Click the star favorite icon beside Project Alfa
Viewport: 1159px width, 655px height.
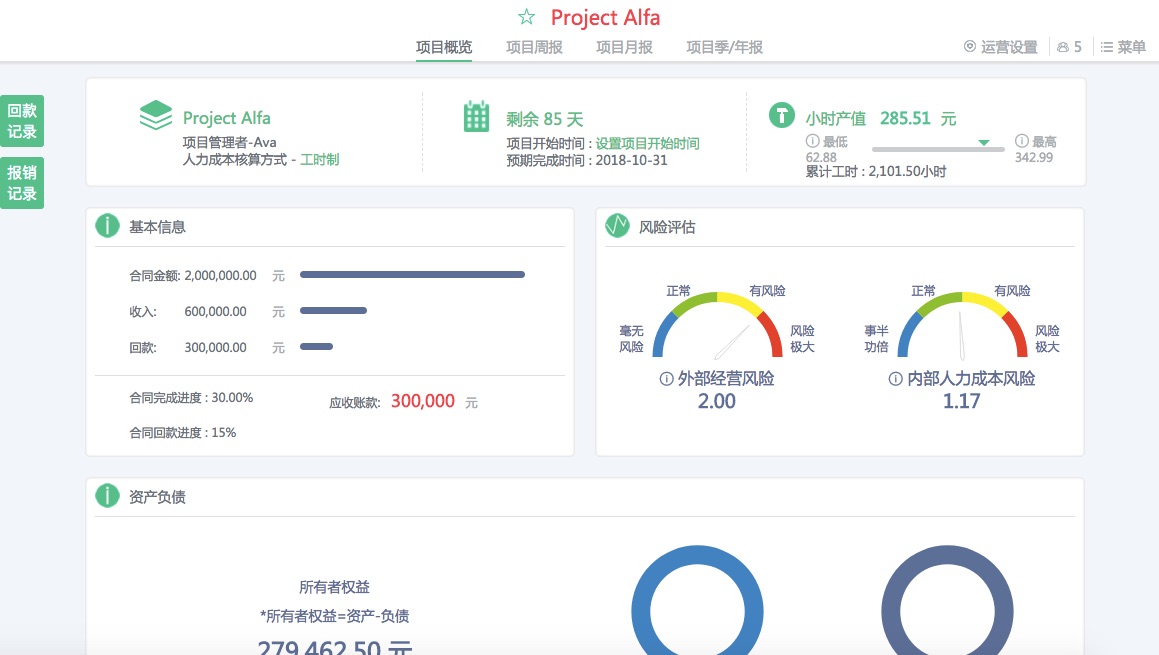(527, 17)
